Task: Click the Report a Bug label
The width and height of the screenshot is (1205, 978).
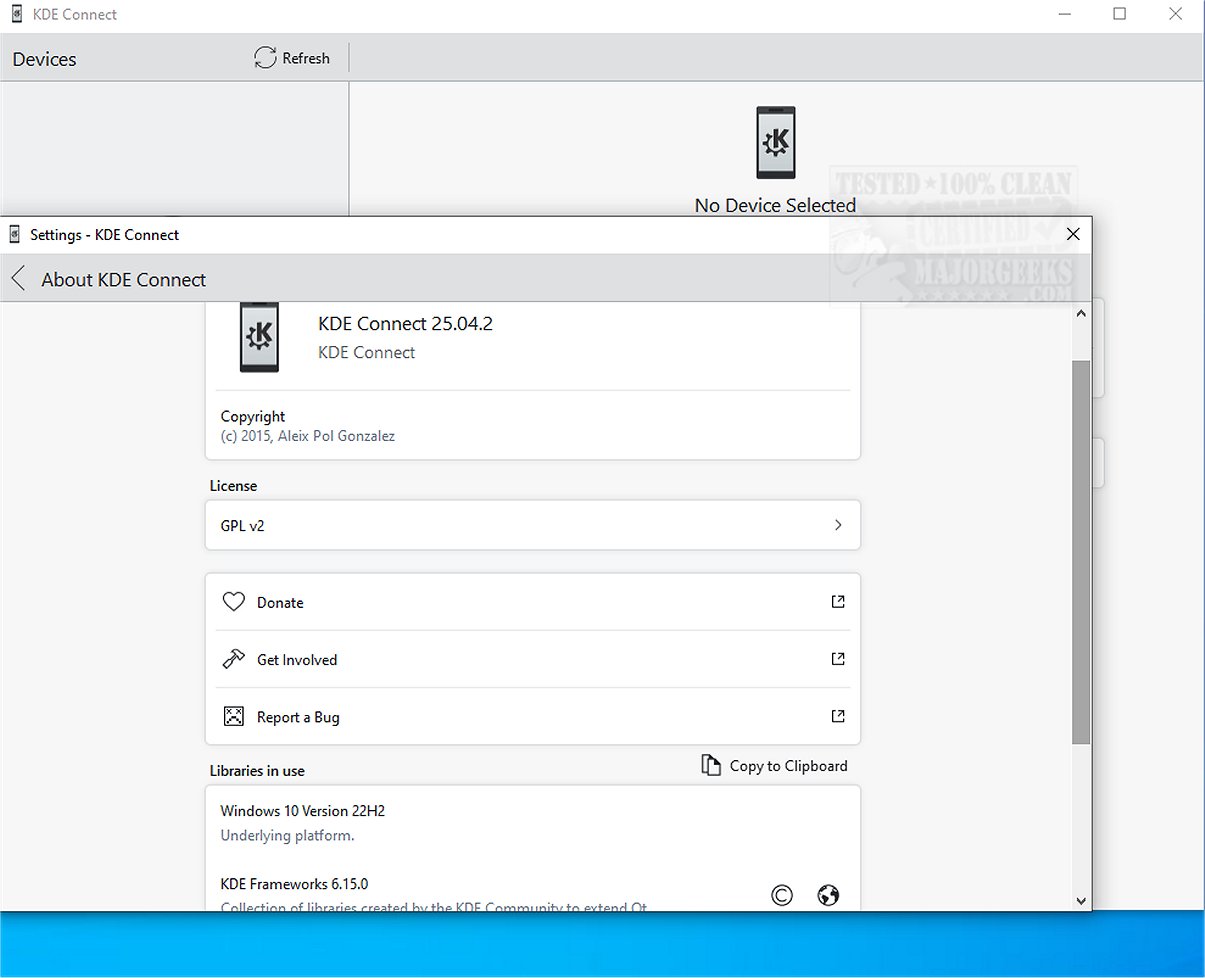Action: click(x=298, y=717)
